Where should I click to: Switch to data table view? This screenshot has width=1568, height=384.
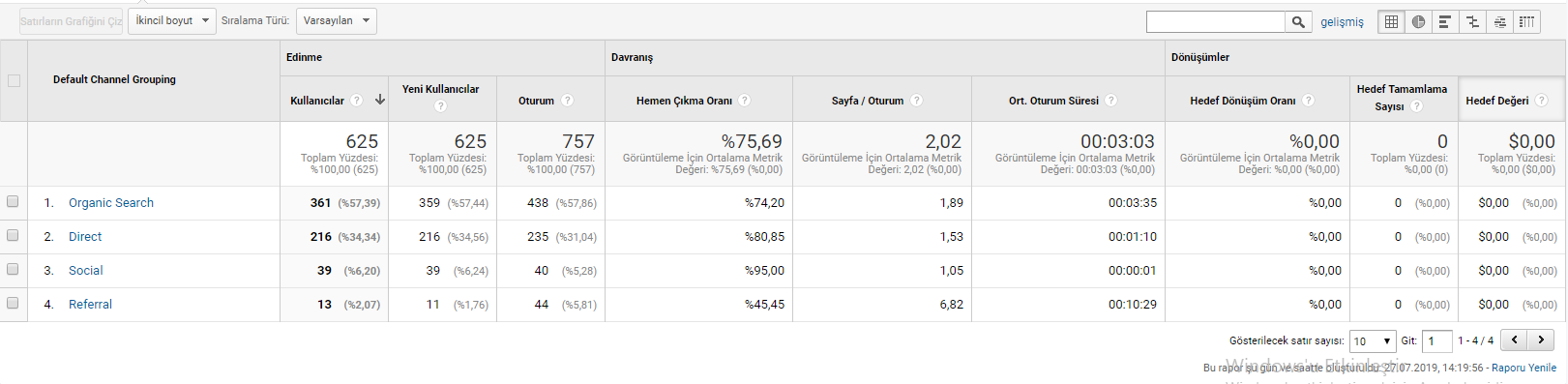coord(1391,21)
